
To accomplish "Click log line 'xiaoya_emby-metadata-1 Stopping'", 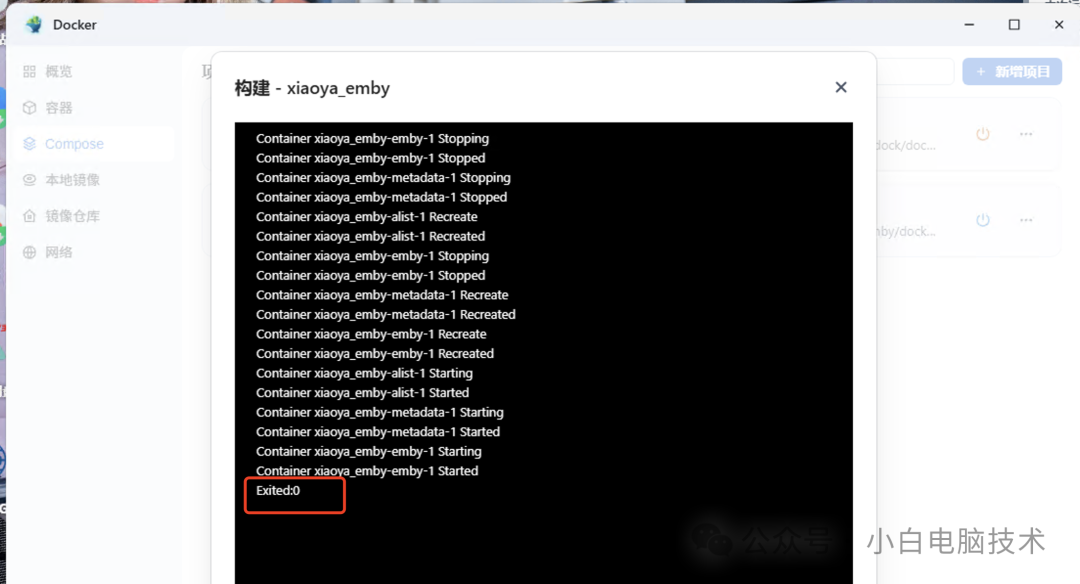I will pyautogui.click(x=384, y=178).
